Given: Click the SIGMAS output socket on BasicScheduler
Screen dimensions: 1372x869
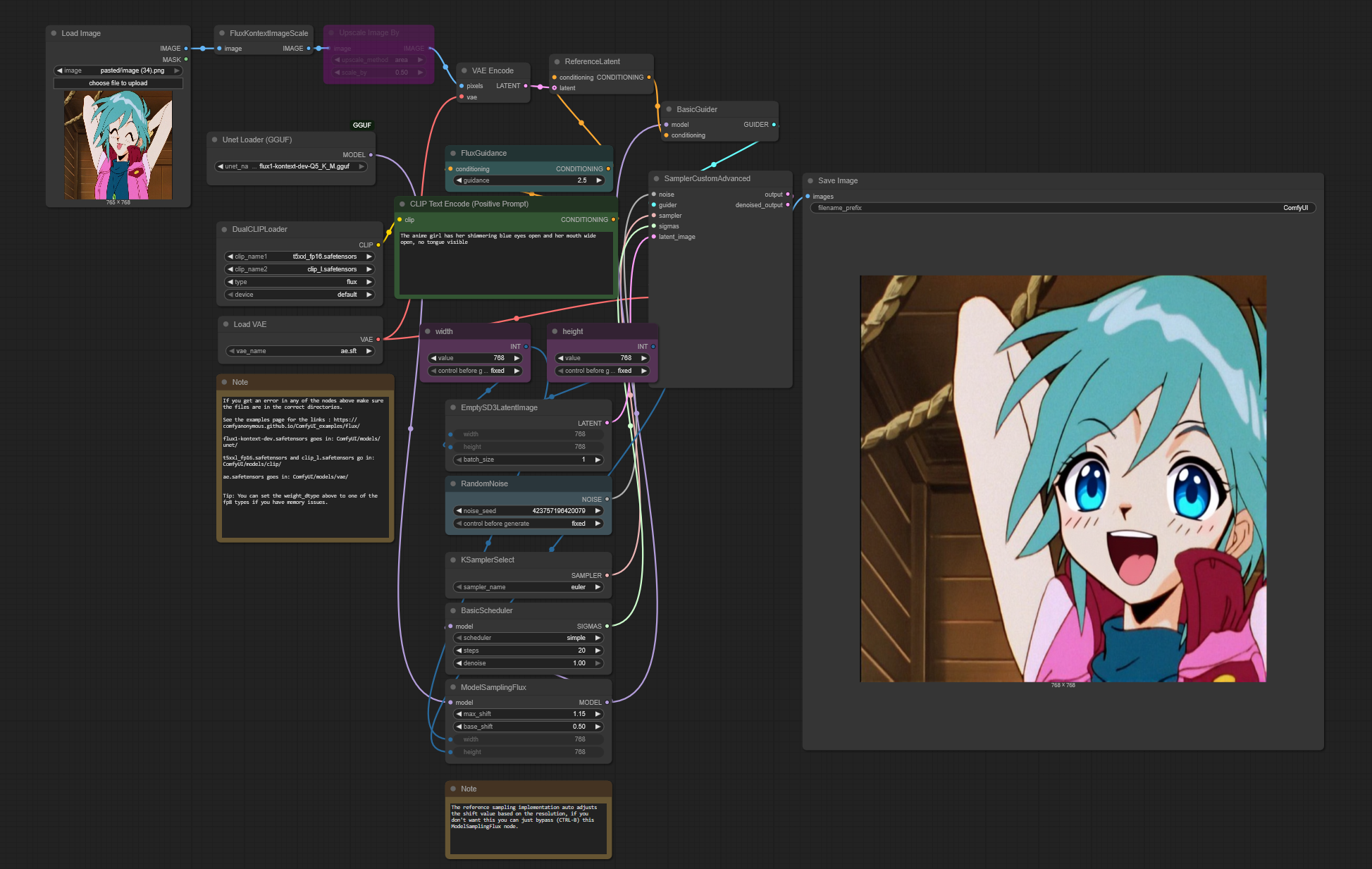Looking at the screenshot, I should (607, 626).
